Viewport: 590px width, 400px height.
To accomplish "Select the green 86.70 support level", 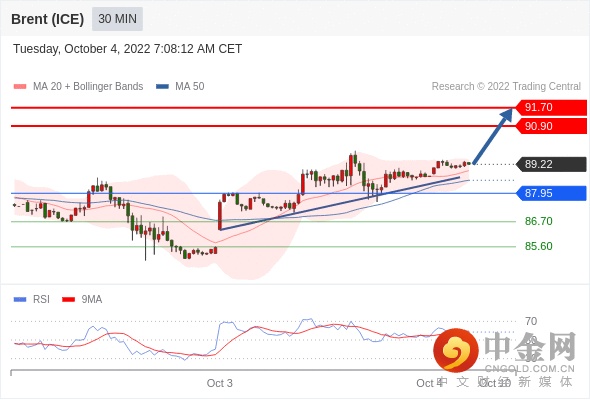I will [x=538, y=221].
